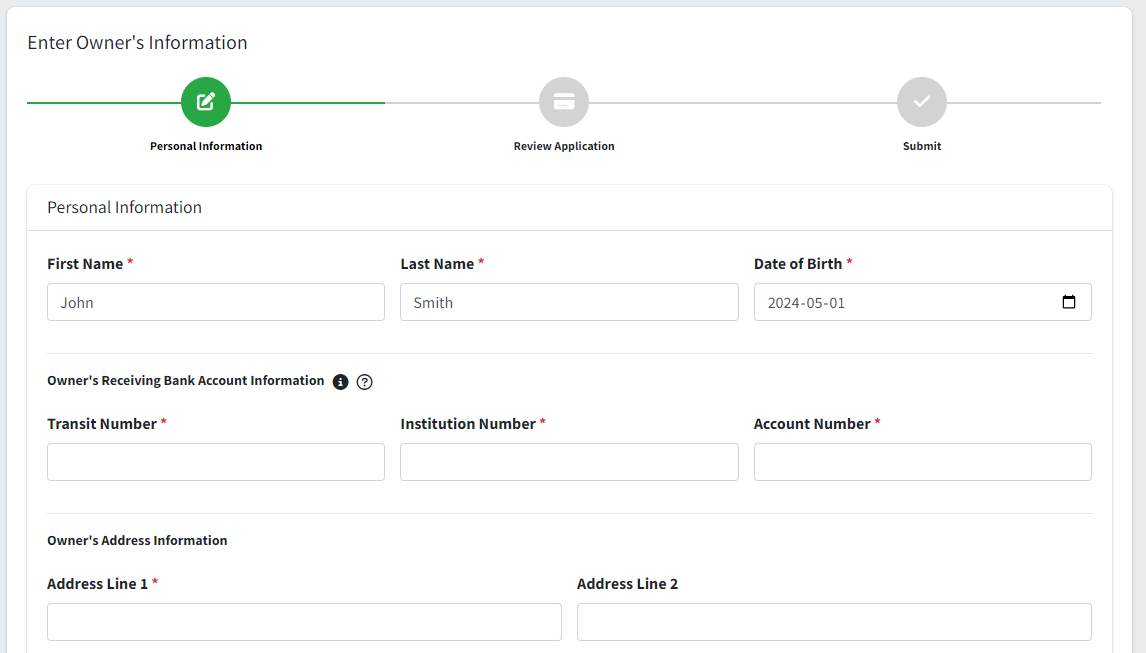The image size is (1146, 653).
Task: Click the Institution Number label
Action: point(468,424)
